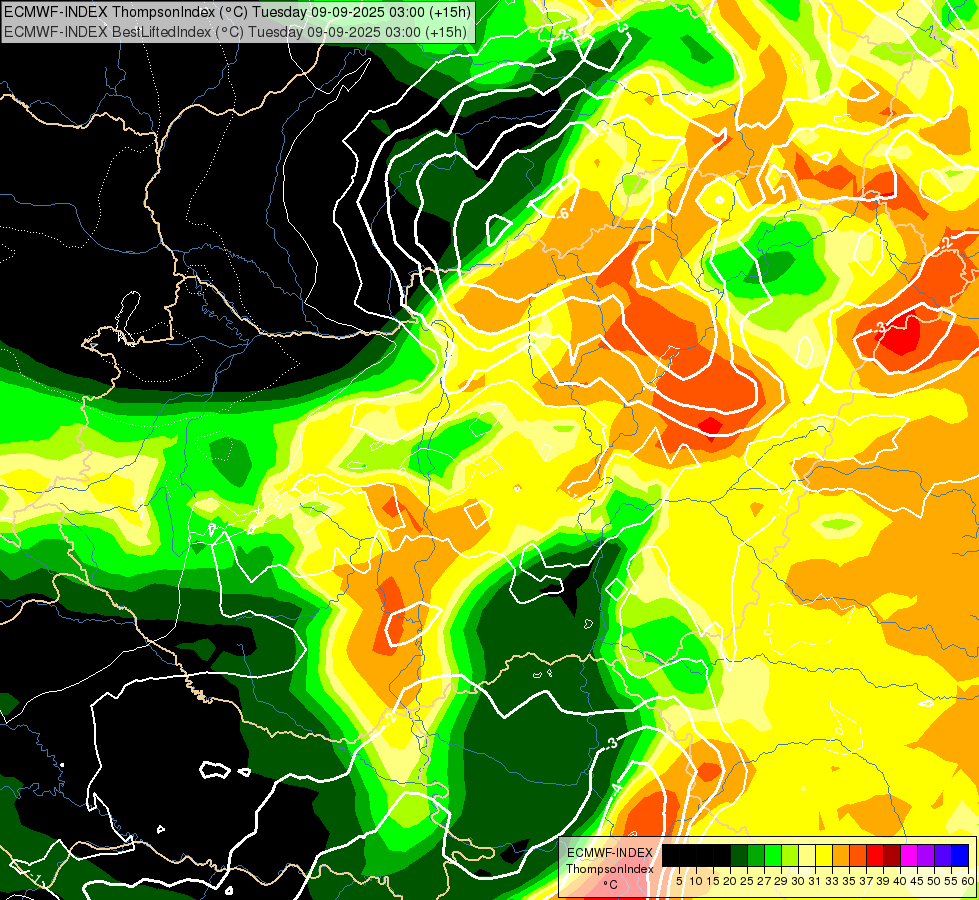Click the legend value '5'

(679, 881)
